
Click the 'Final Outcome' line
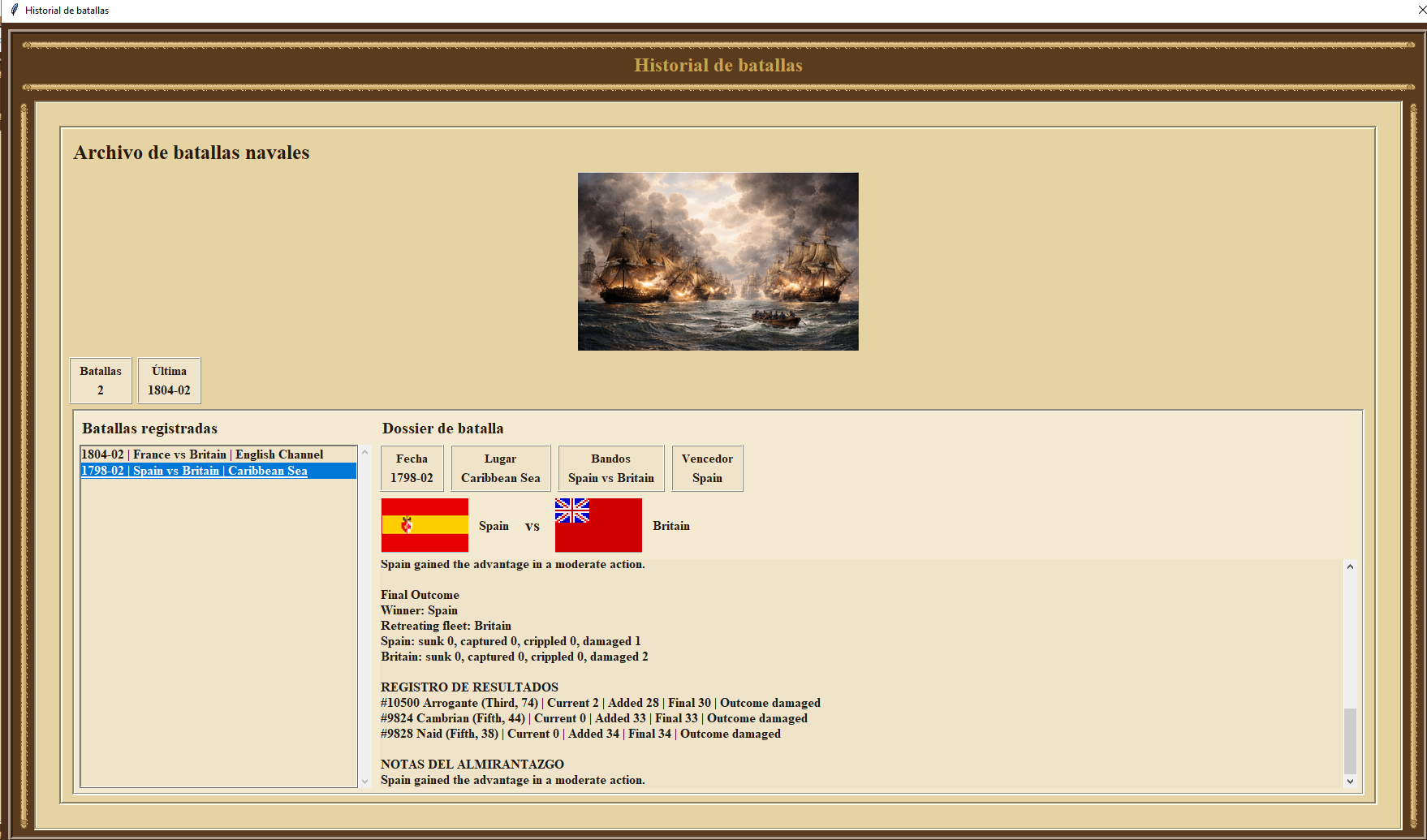[420, 595]
